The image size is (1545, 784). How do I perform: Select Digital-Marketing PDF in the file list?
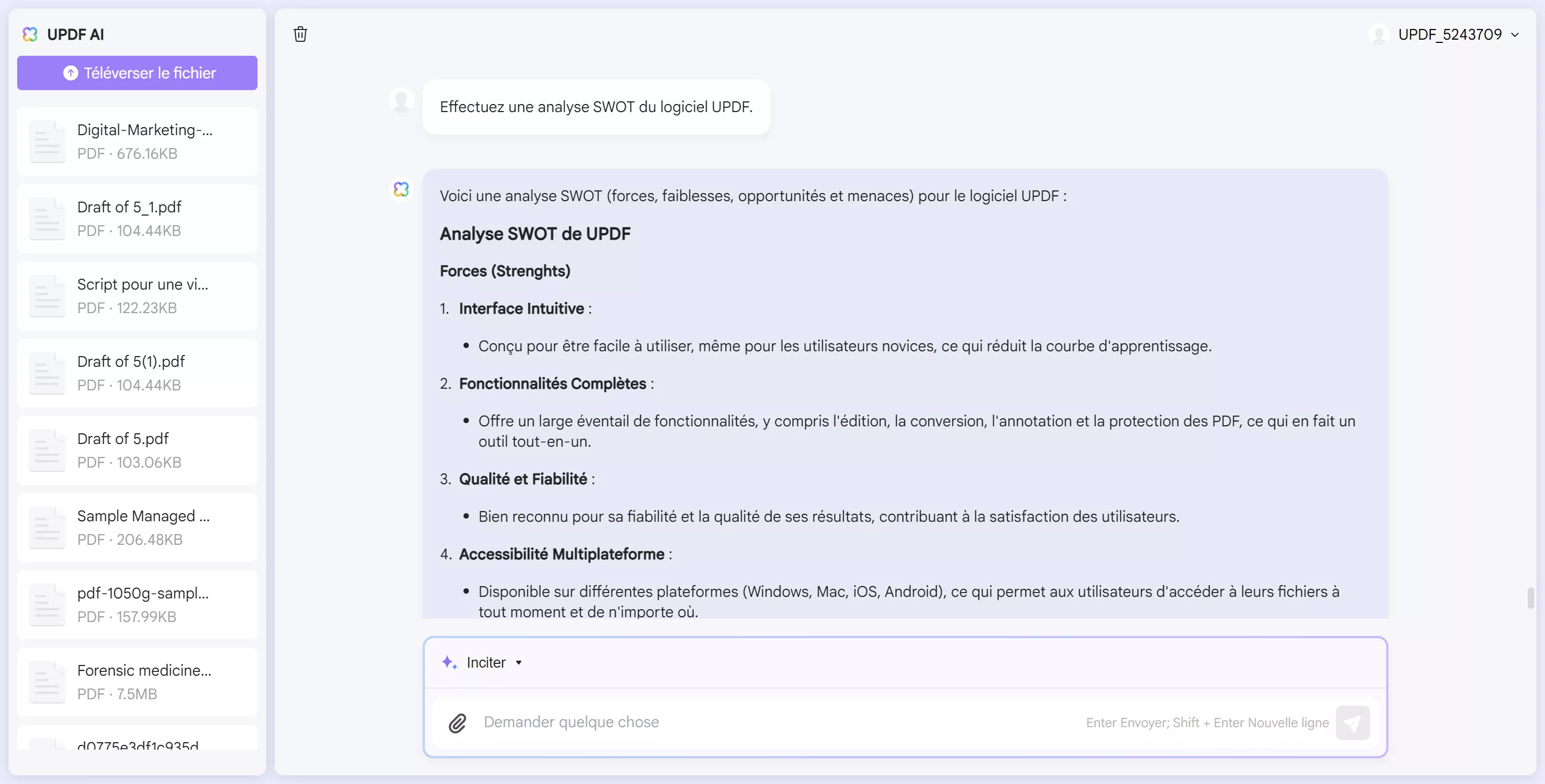point(137,141)
